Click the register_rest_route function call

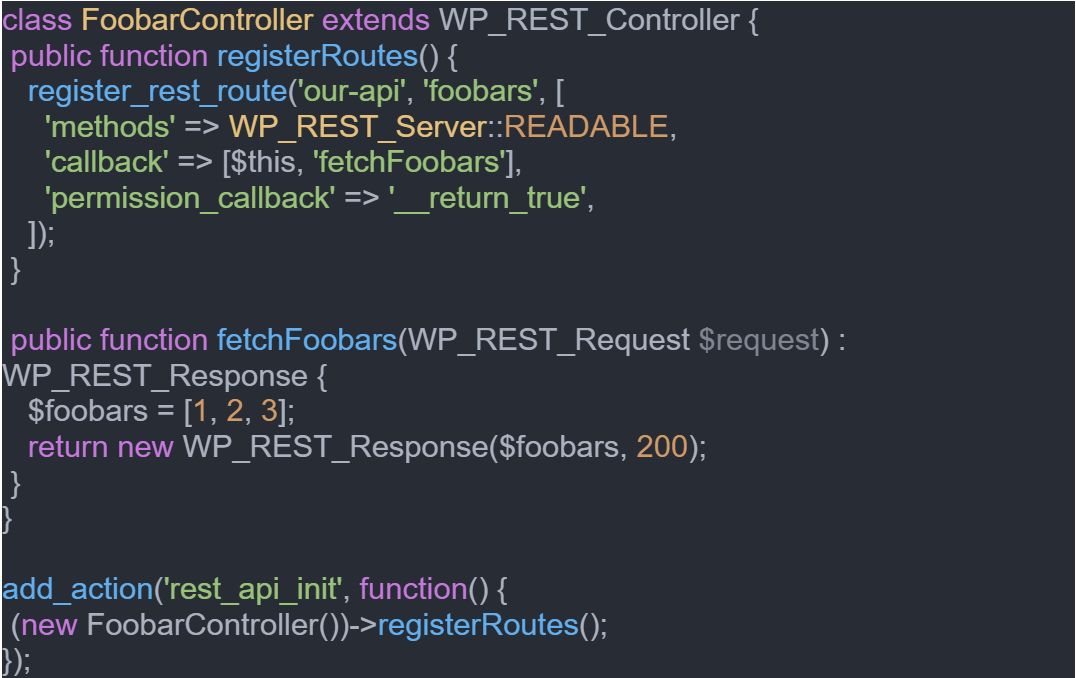[x=157, y=91]
